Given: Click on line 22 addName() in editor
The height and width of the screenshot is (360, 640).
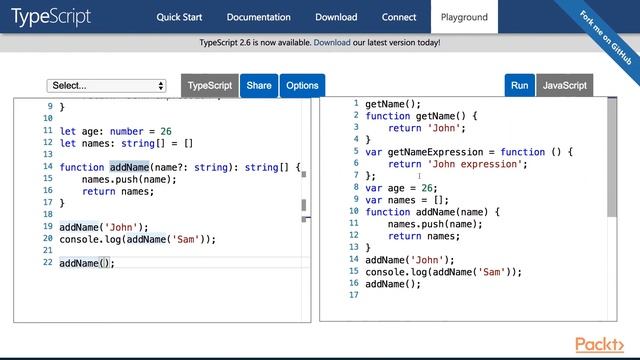Looking at the screenshot, I should (87, 263).
